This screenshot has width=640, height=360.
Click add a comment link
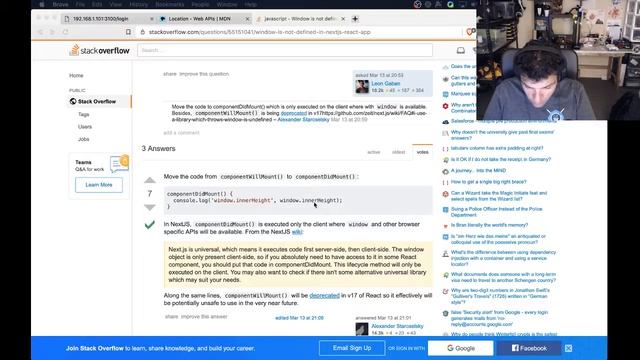182,133
